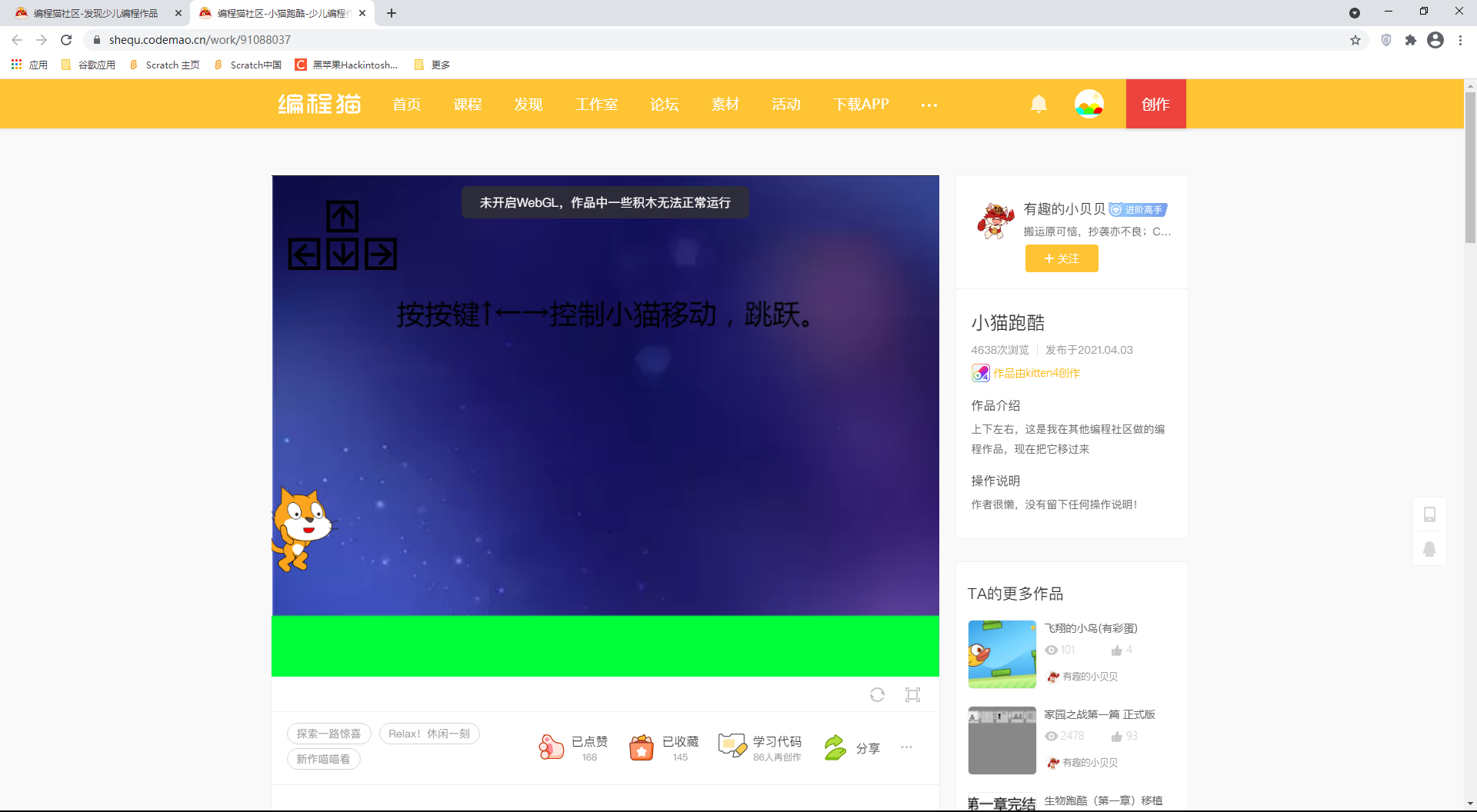Click the author's avatar image
The width and height of the screenshot is (1477, 812).
tap(995, 221)
